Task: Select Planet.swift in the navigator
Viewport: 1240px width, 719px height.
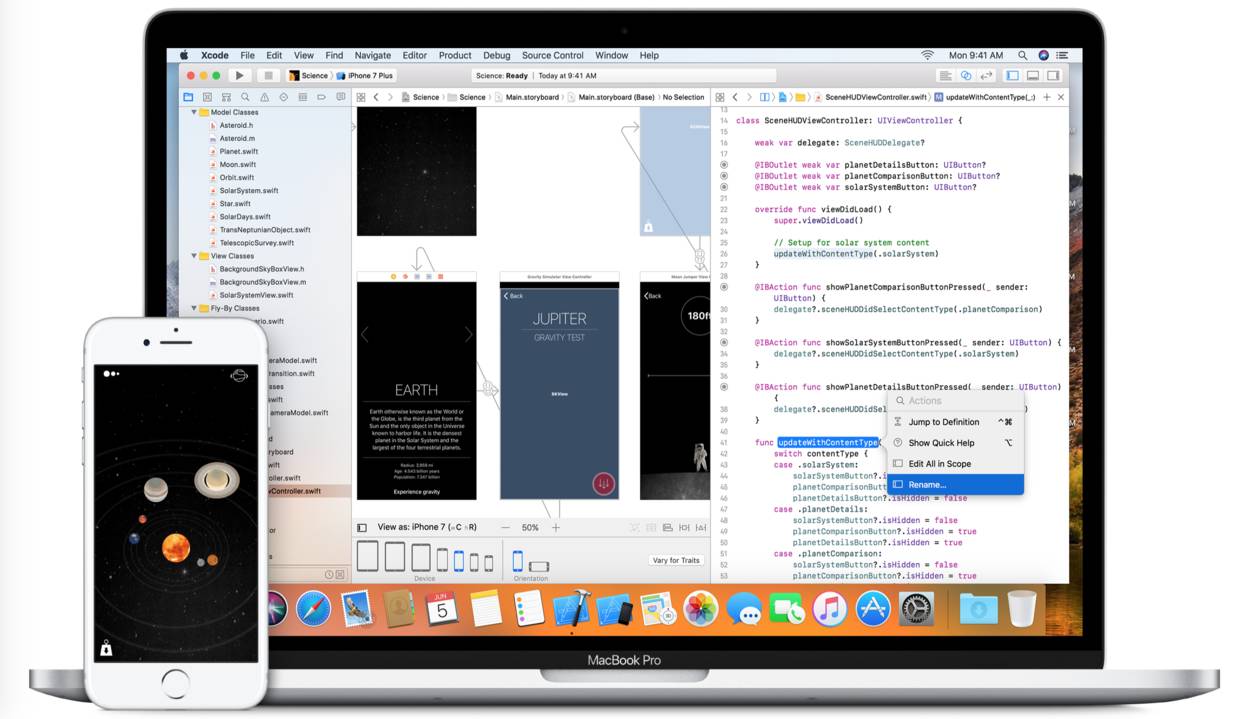Action: point(238,151)
